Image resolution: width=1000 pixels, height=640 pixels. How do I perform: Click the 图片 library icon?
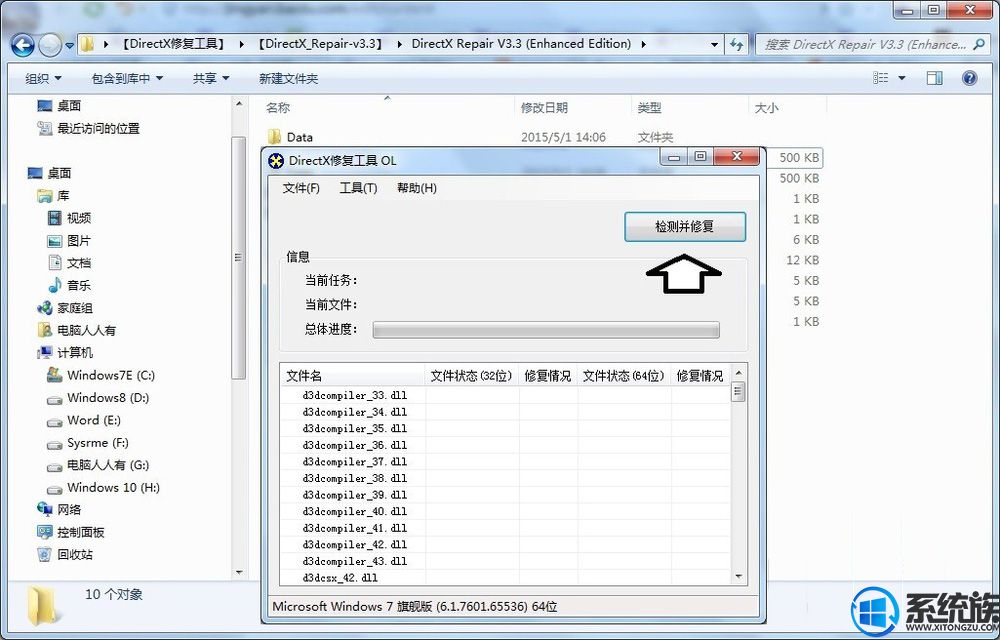click(x=55, y=241)
